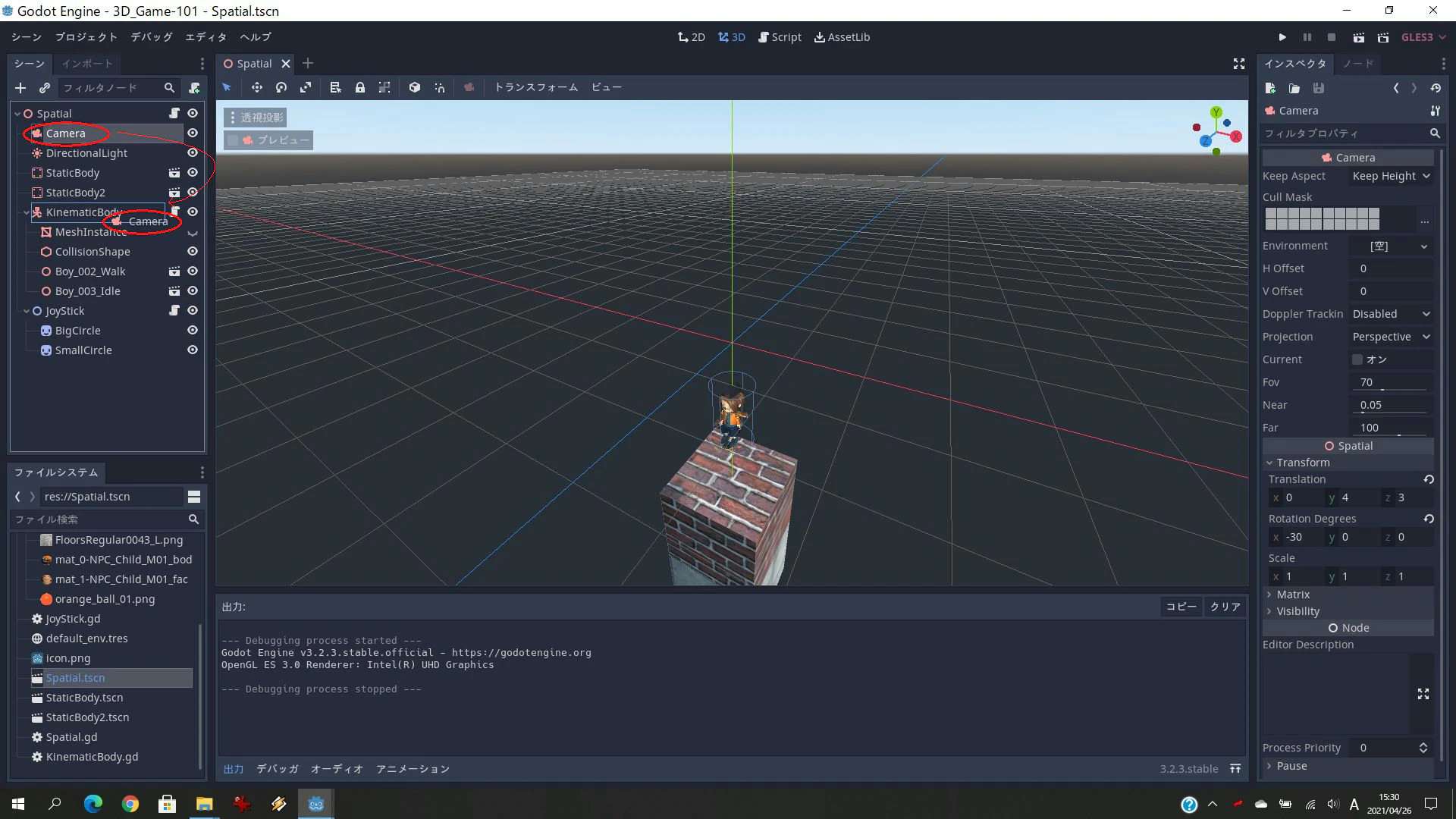Adjust the Near value slider
1456x819 pixels.
[x=1392, y=405]
